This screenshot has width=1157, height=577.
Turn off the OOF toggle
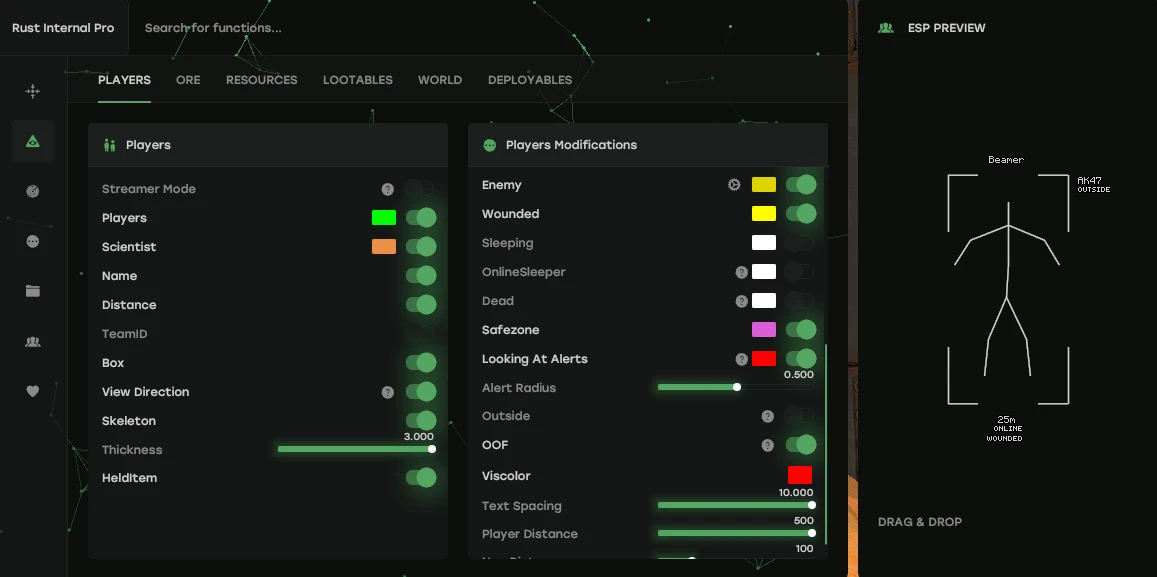801,445
